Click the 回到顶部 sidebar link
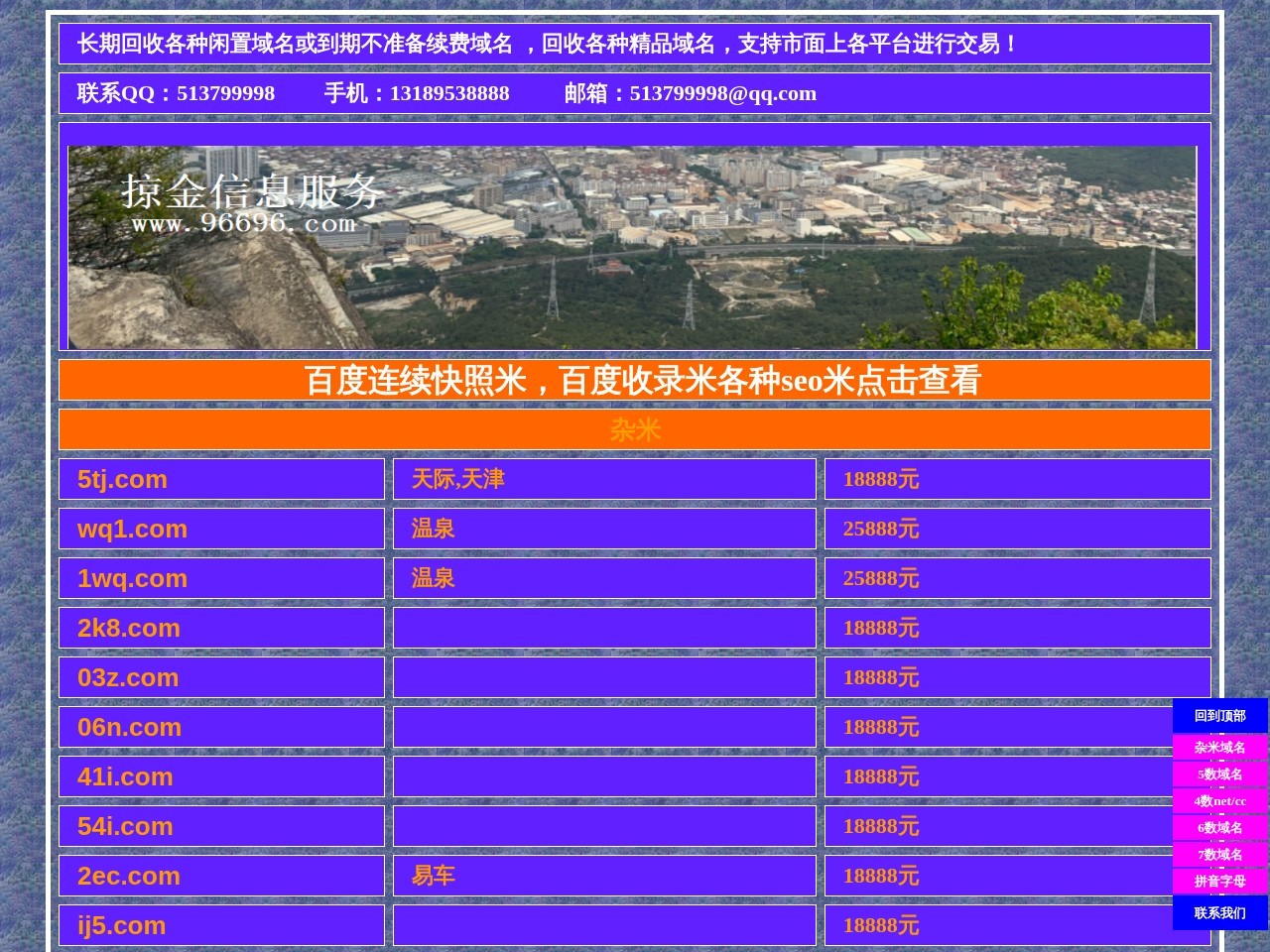1270x952 pixels. coord(1219,714)
